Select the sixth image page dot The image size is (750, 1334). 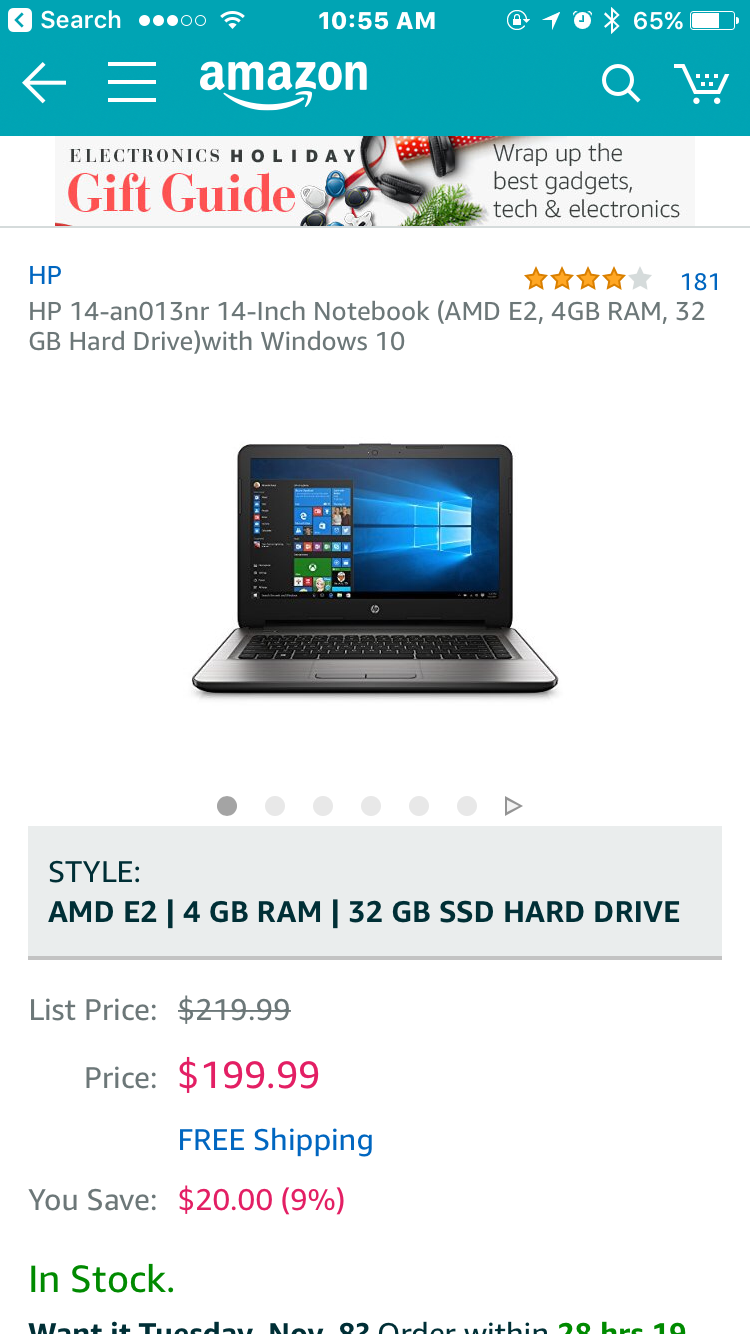click(x=467, y=806)
